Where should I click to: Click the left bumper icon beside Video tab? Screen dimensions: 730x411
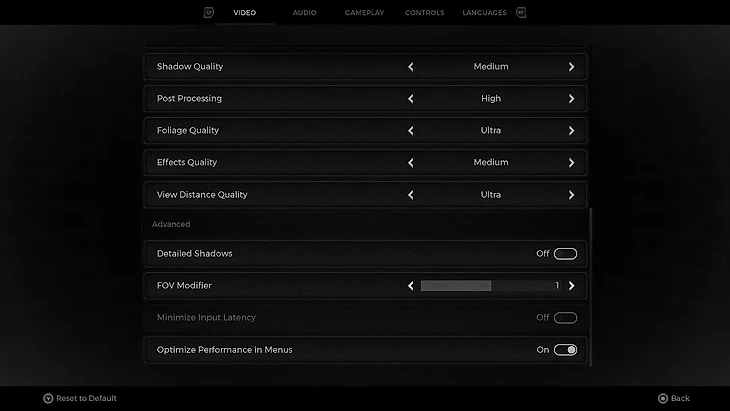[x=209, y=12]
